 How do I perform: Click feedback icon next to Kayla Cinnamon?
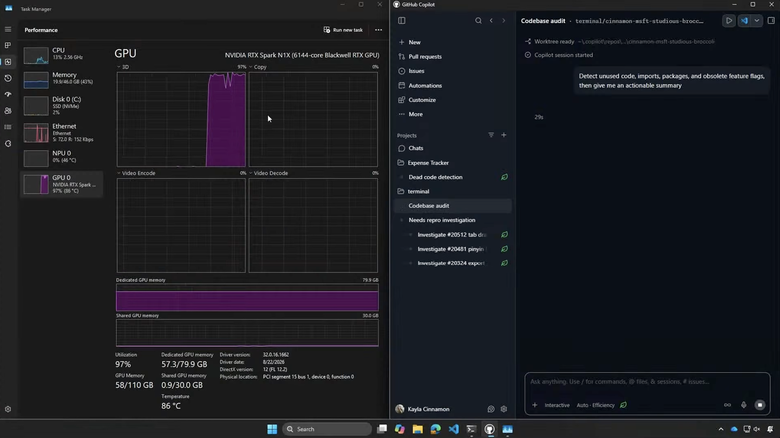click(491, 409)
